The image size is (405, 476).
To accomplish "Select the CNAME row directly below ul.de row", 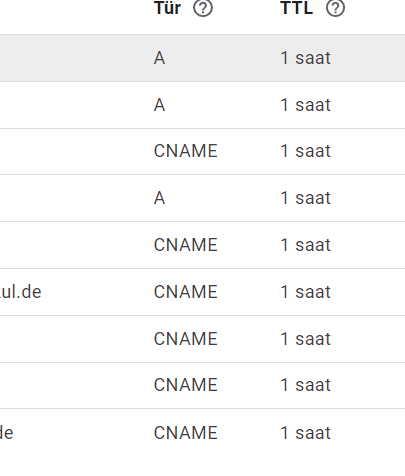I will (x=202, y=339).
